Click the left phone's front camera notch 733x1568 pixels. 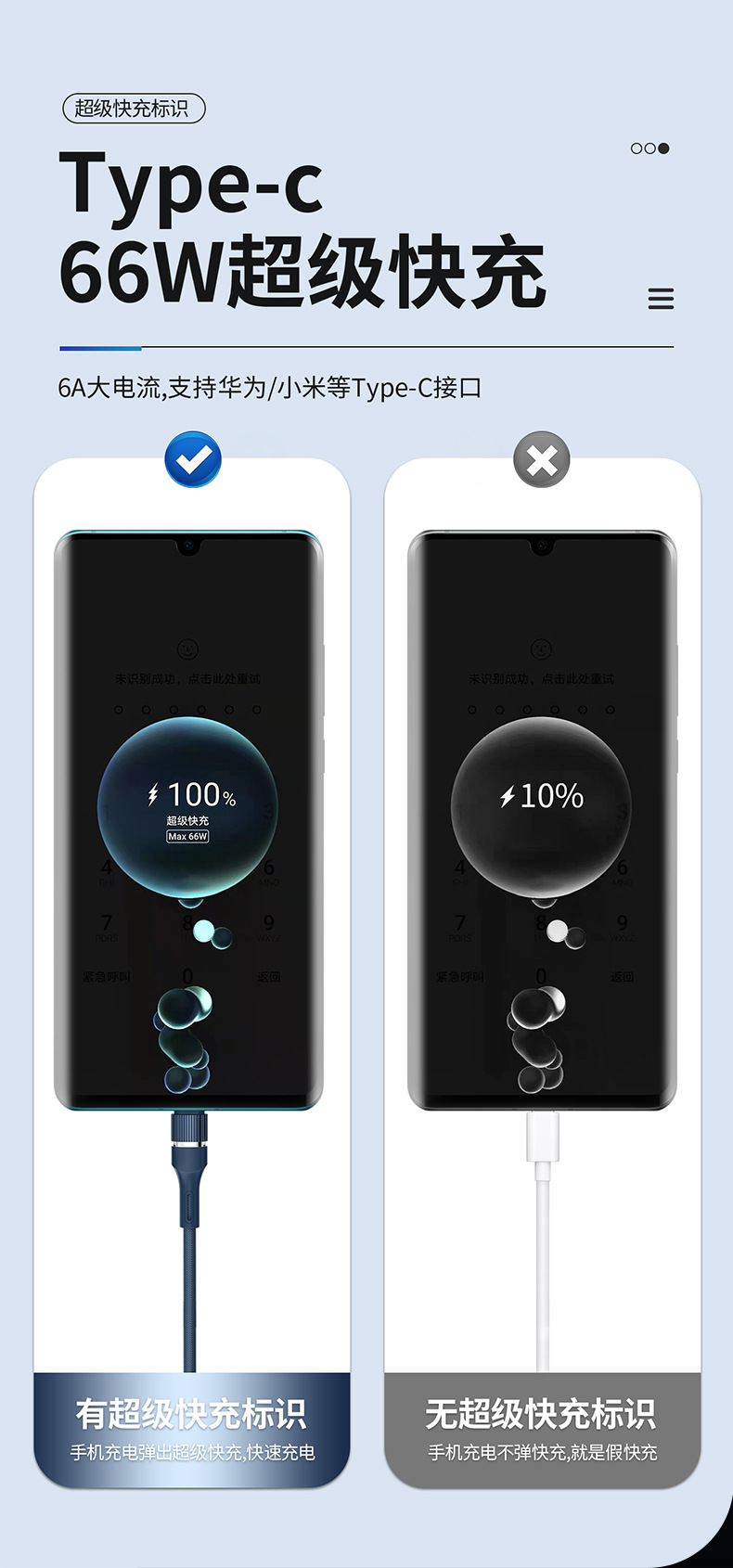tap(188, 546)
